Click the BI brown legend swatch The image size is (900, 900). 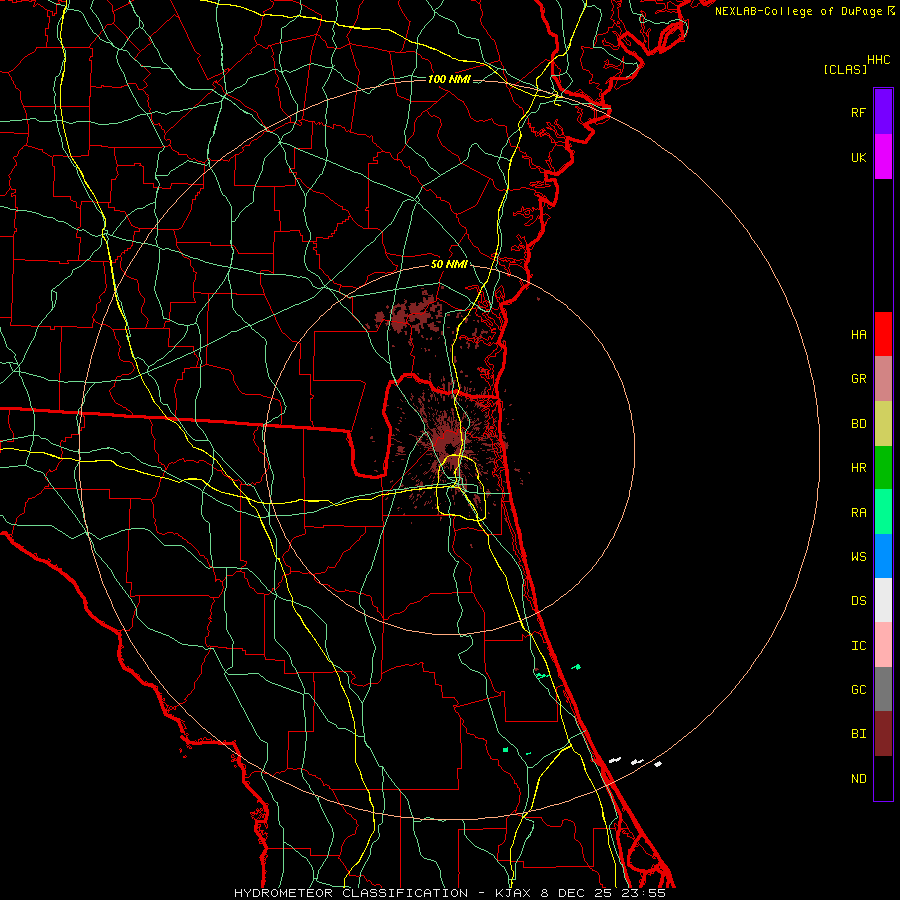tap(883, 734)
